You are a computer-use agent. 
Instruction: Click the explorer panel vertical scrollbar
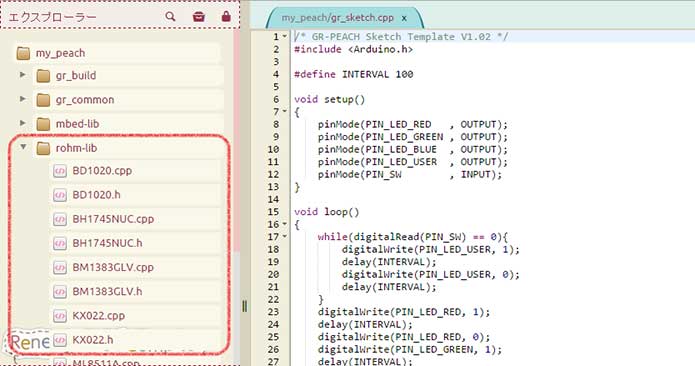click(x=237, y=142)
